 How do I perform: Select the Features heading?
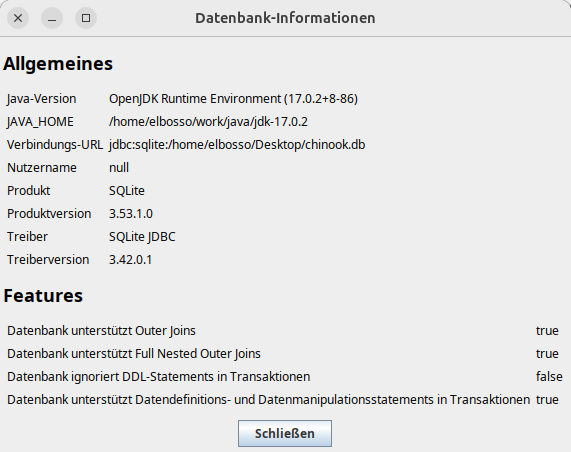(x=43, y=295)
